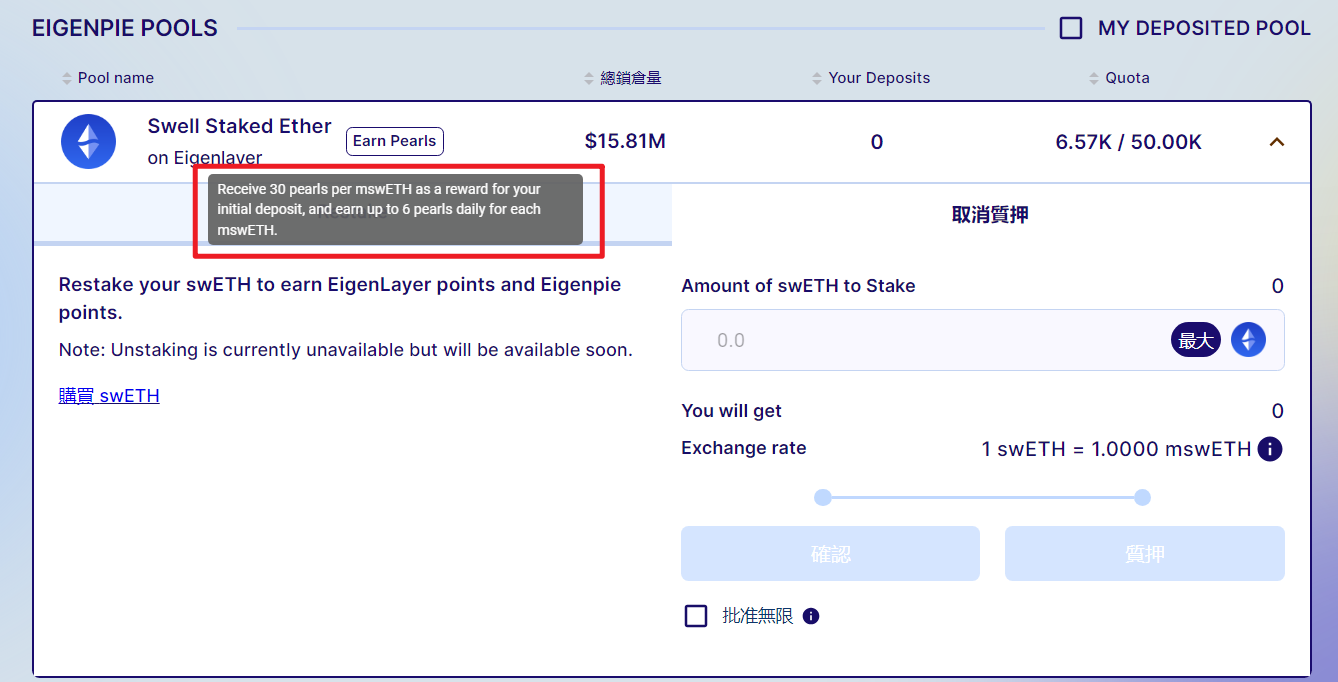This screenshot has height=682, width=1338.
Task: Select the stake tab under the tooltip
Action: (352, 214)
